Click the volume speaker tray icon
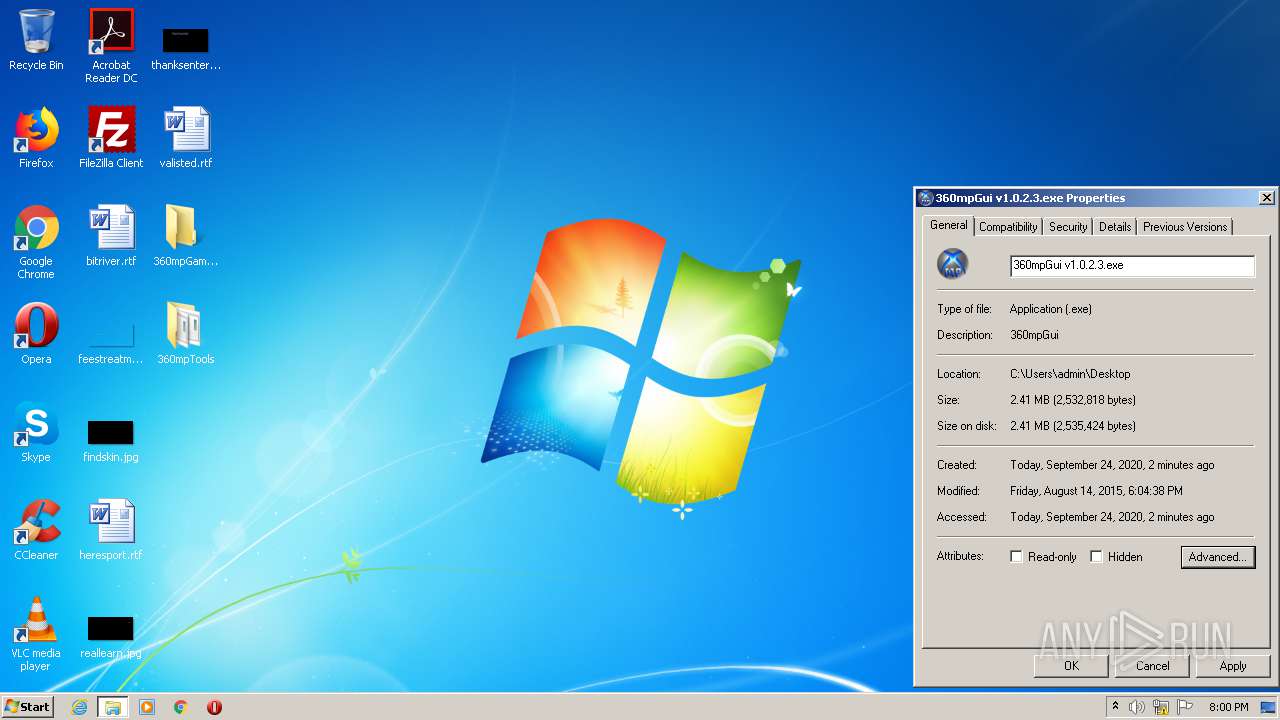Screen dimensions: 1280x720 pos(1137,707)
